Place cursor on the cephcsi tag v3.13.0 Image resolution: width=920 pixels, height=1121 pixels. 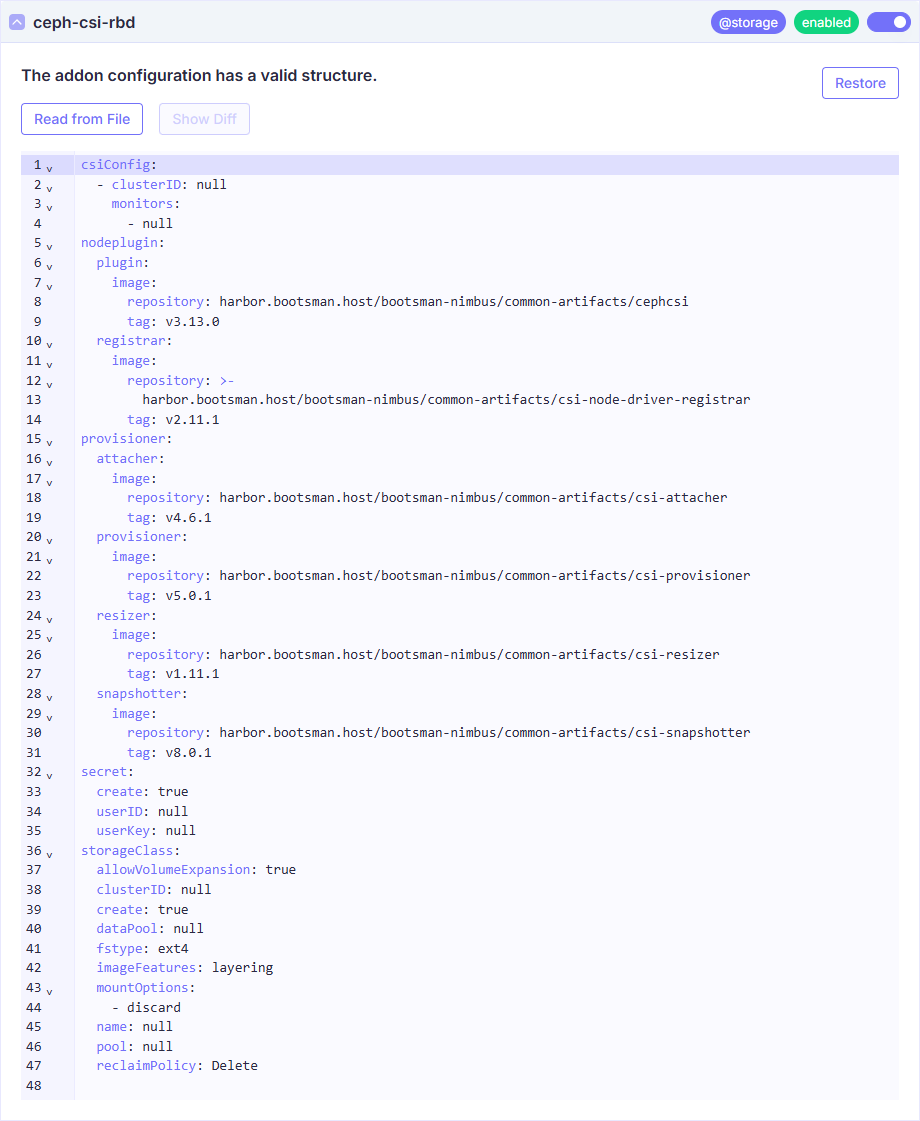point(192,322)
